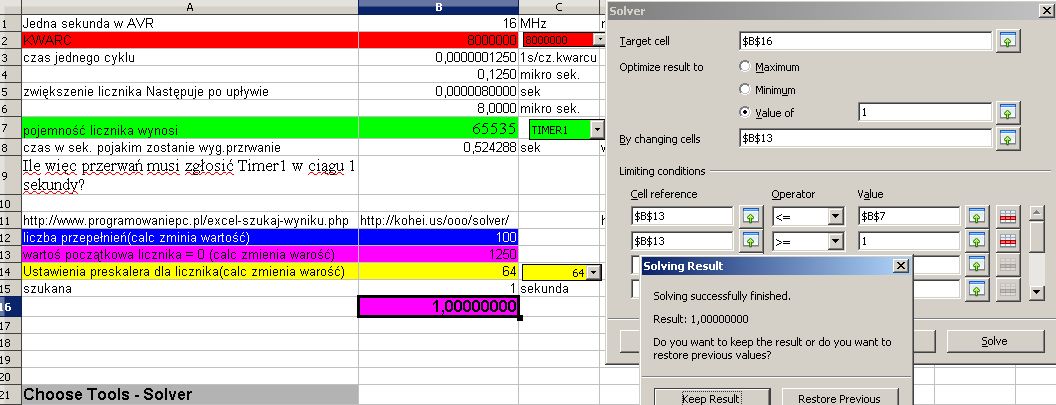Image resolution: width=1056 pixels, height=405 pixels.
Task: Click the programowaniepc.pl URL cell
Action: [x=190, y=220]
